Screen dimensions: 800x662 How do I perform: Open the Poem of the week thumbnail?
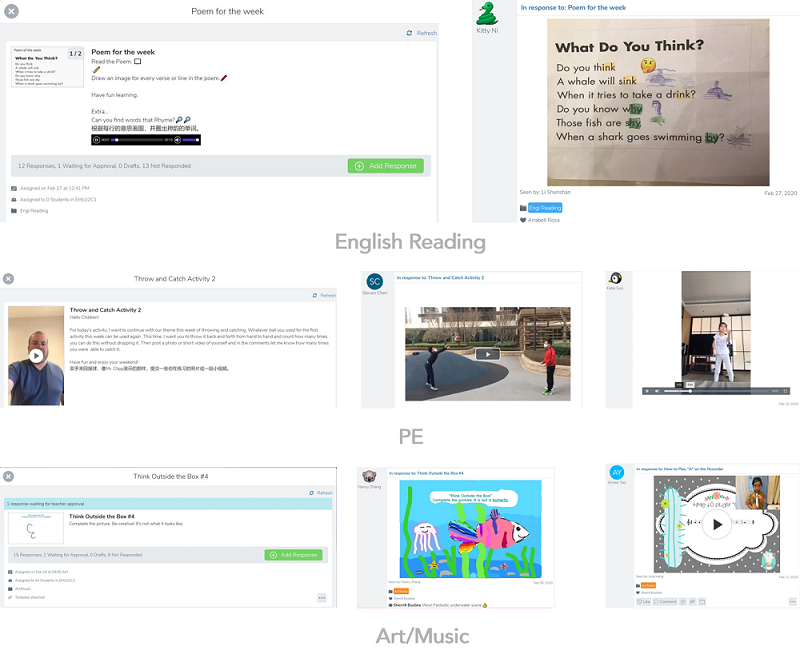tap(47, 67)
